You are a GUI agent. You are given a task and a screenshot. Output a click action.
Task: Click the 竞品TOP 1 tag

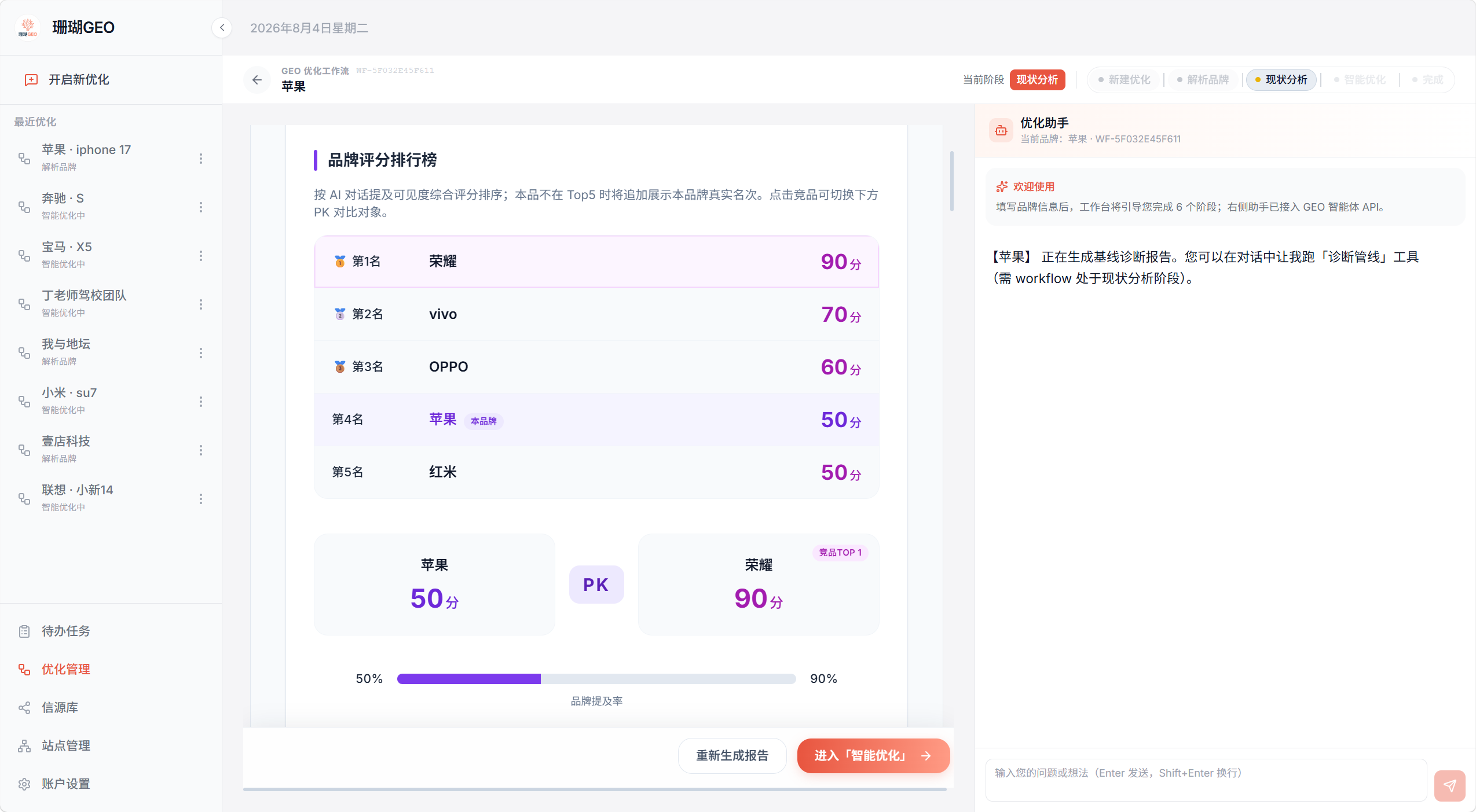coord(840,553)
